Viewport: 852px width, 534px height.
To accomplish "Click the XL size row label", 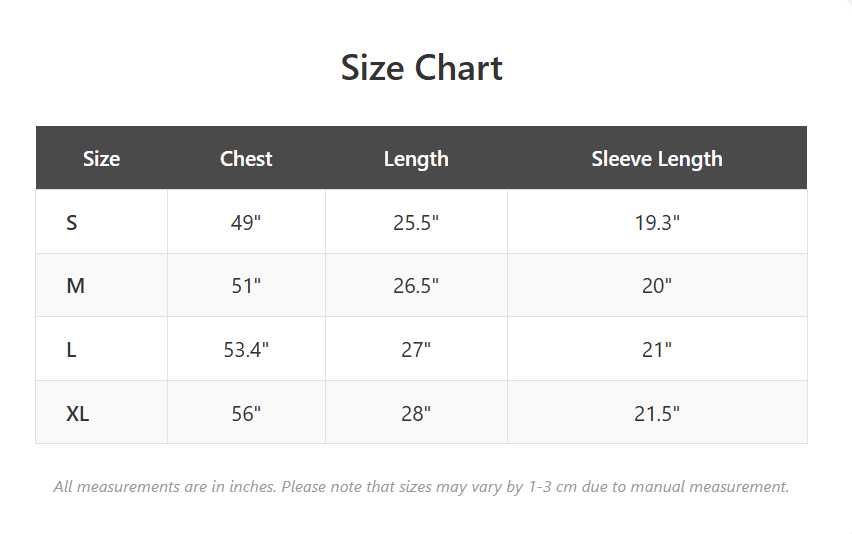I will coord(77,413).
